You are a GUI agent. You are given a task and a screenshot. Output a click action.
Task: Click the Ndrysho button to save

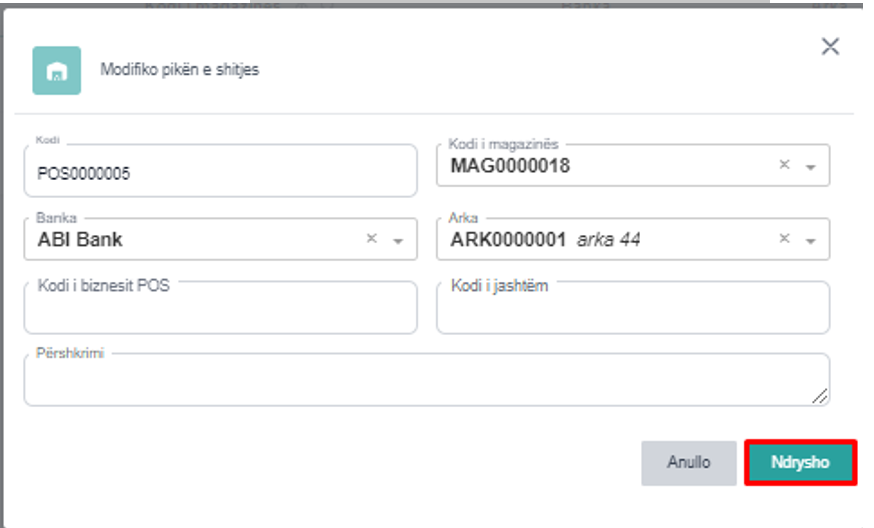[x=800, y=463]
